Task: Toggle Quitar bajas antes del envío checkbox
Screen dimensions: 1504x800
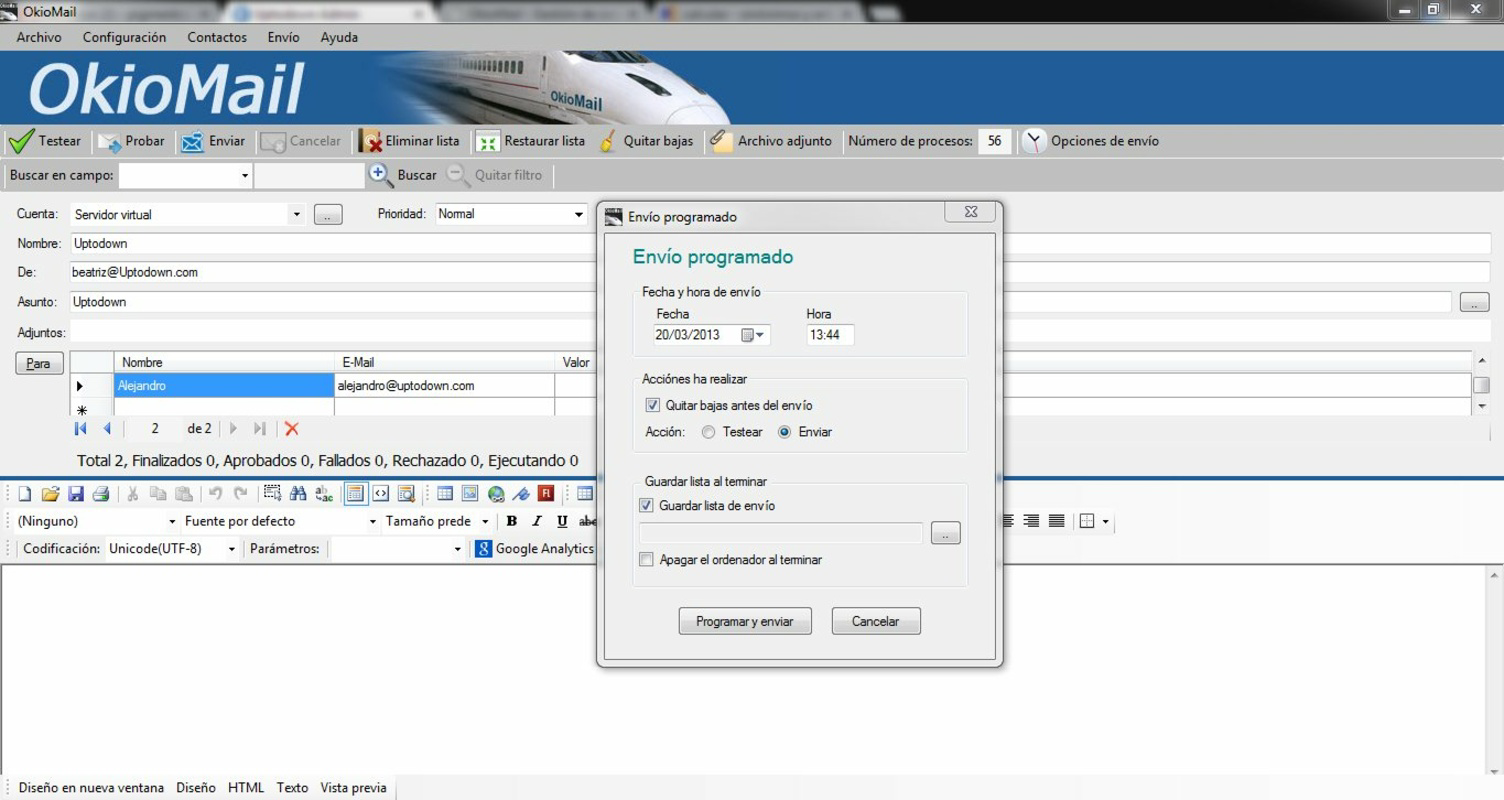Action: [x=653, y=406]
